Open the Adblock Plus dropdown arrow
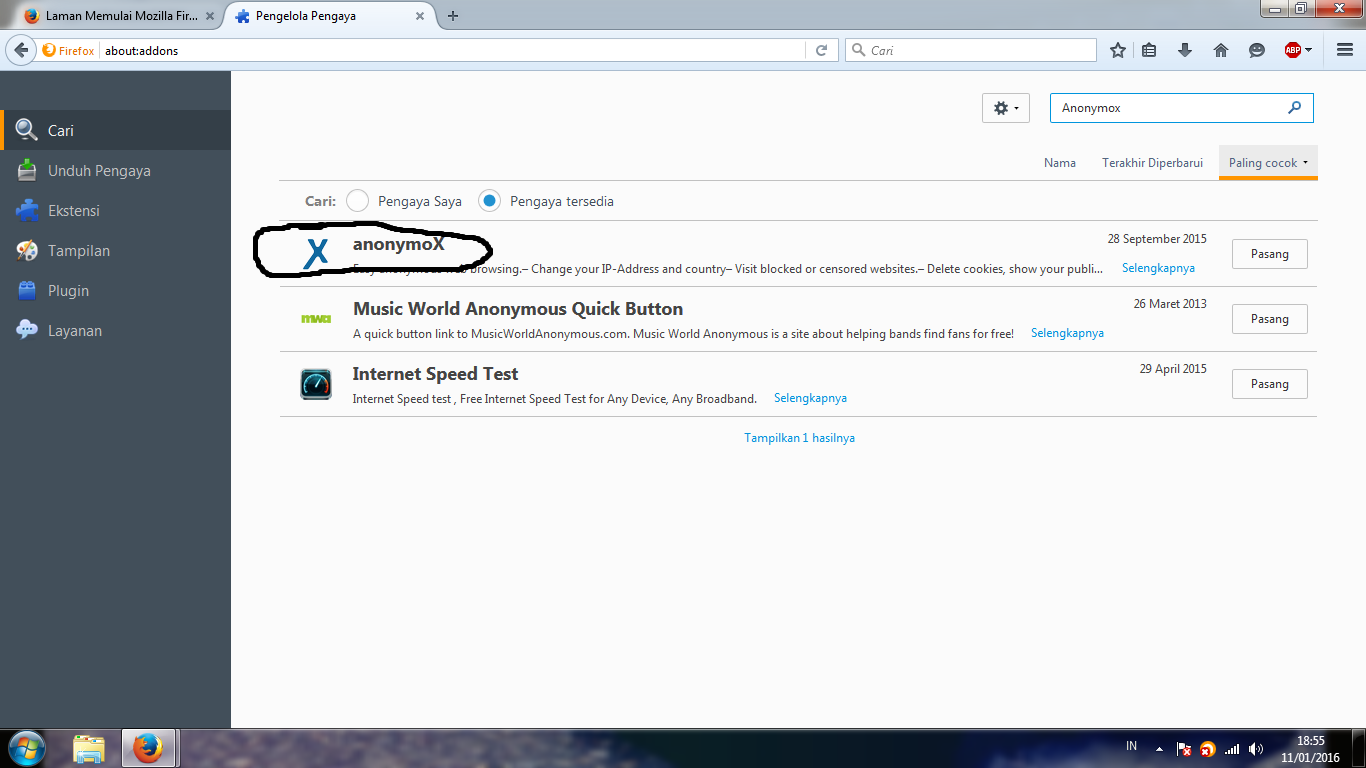The width and height of the screenshot is (1366, 768). pyautogui.click(x=1309, y=50)
